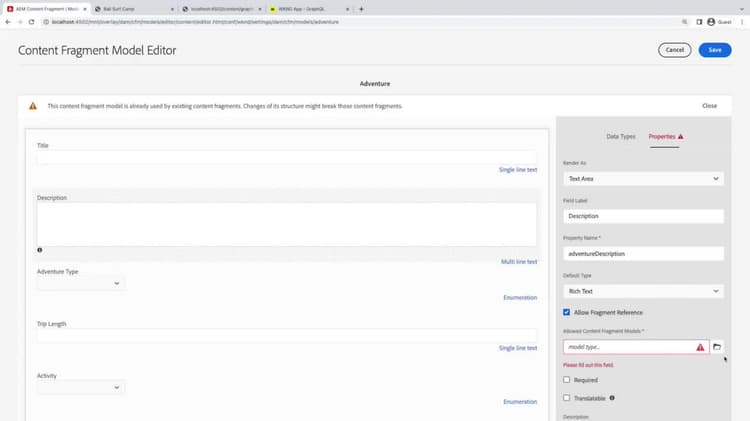Screen dimensions: 750x421
Task: Switch to WKND App GraphQL browser tab
Action: [x=309, y=9]
